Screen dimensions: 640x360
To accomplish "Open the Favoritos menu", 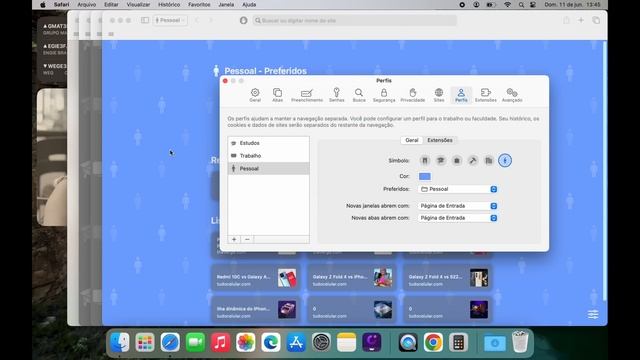I will click(x=199, y=4).
